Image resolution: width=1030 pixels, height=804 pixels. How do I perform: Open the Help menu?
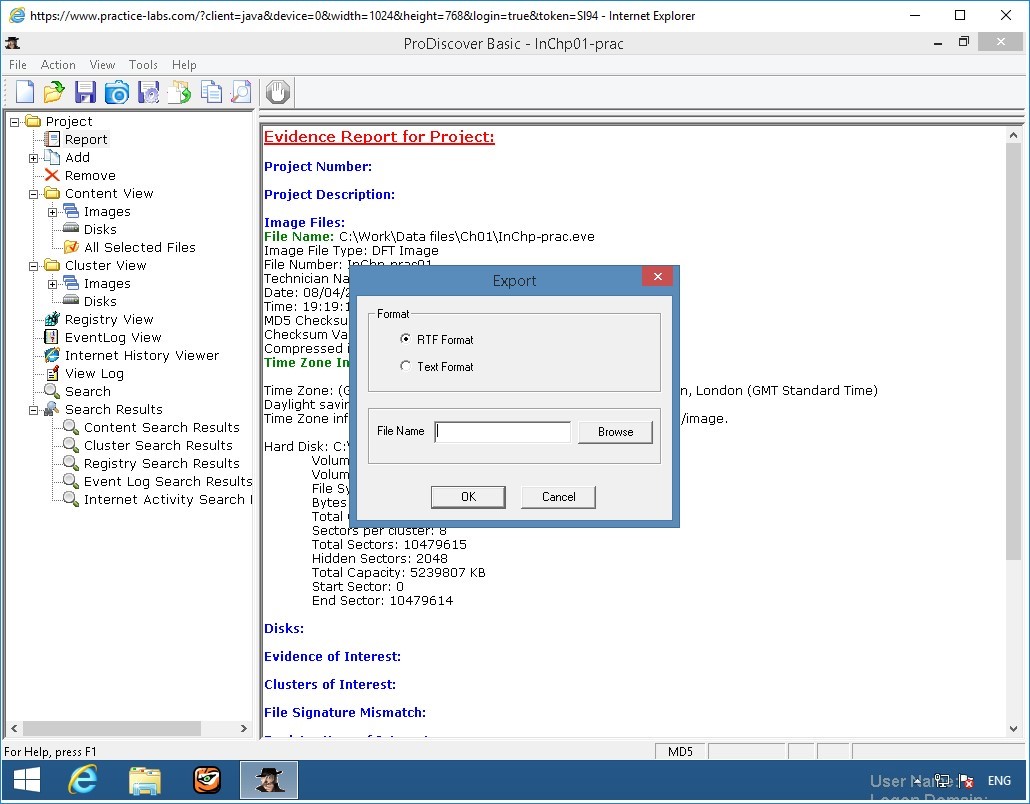[184, 64]
